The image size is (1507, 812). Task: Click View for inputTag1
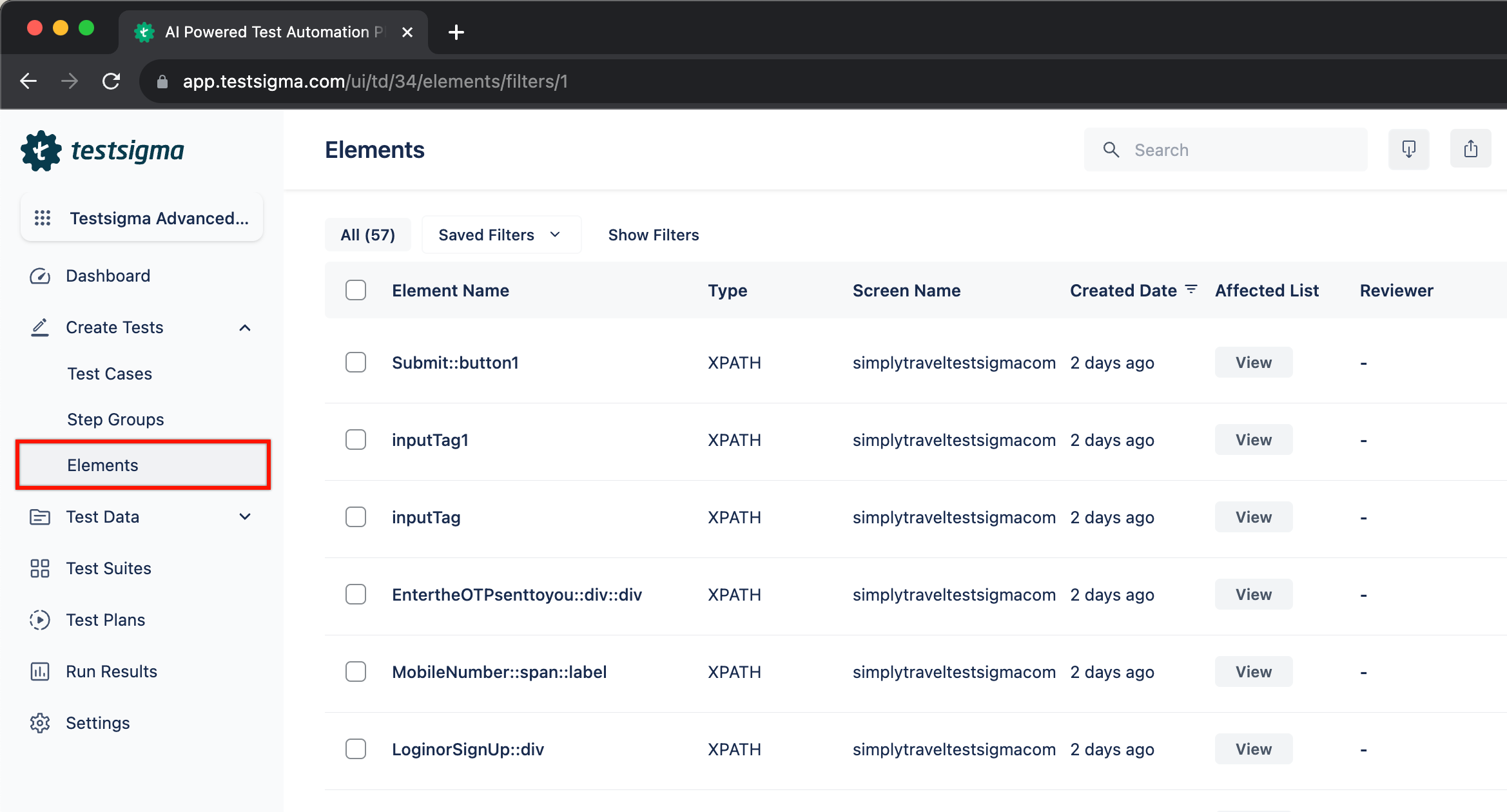pos(1254,440)
